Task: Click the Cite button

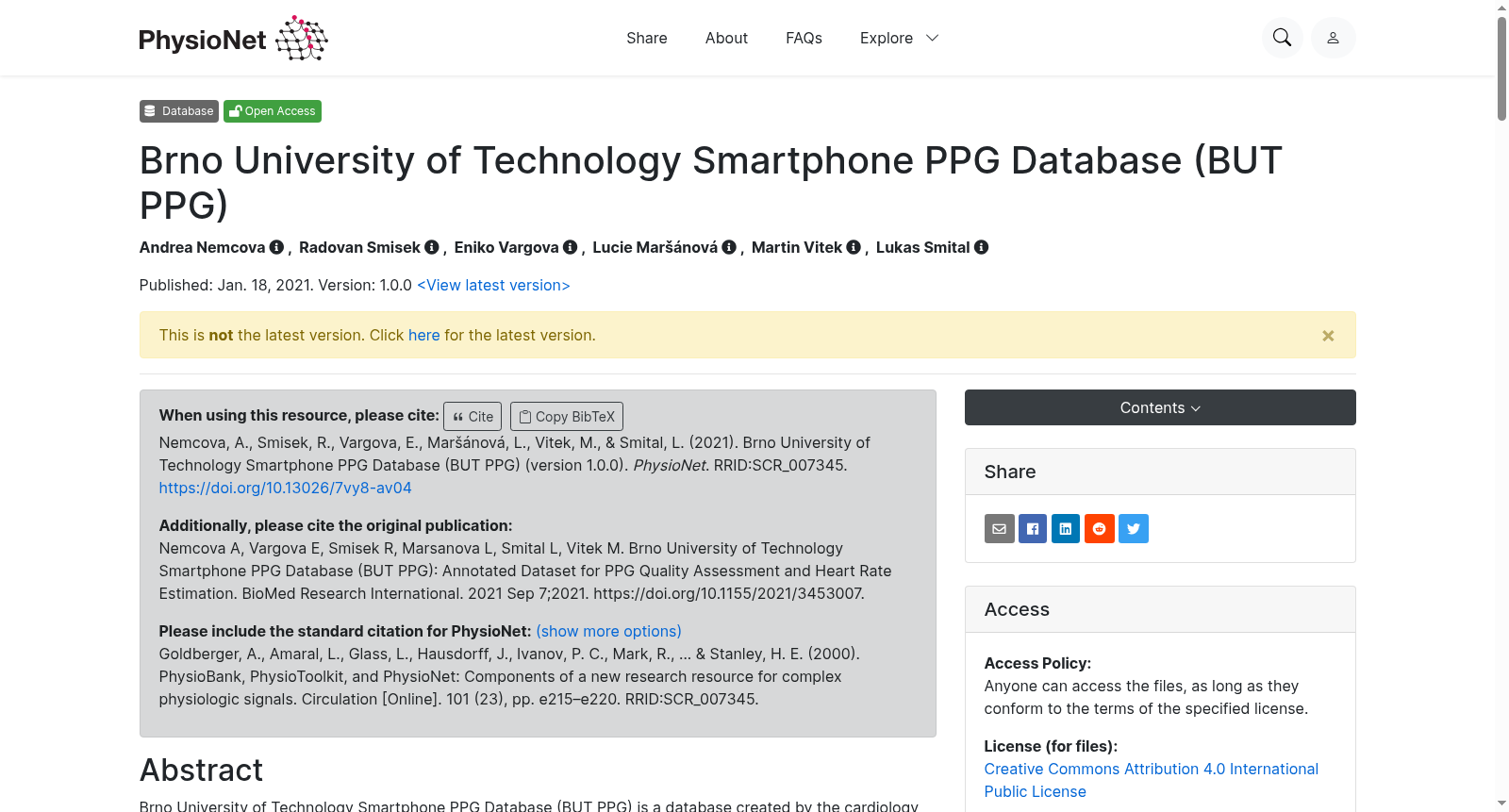Action: 473,416
